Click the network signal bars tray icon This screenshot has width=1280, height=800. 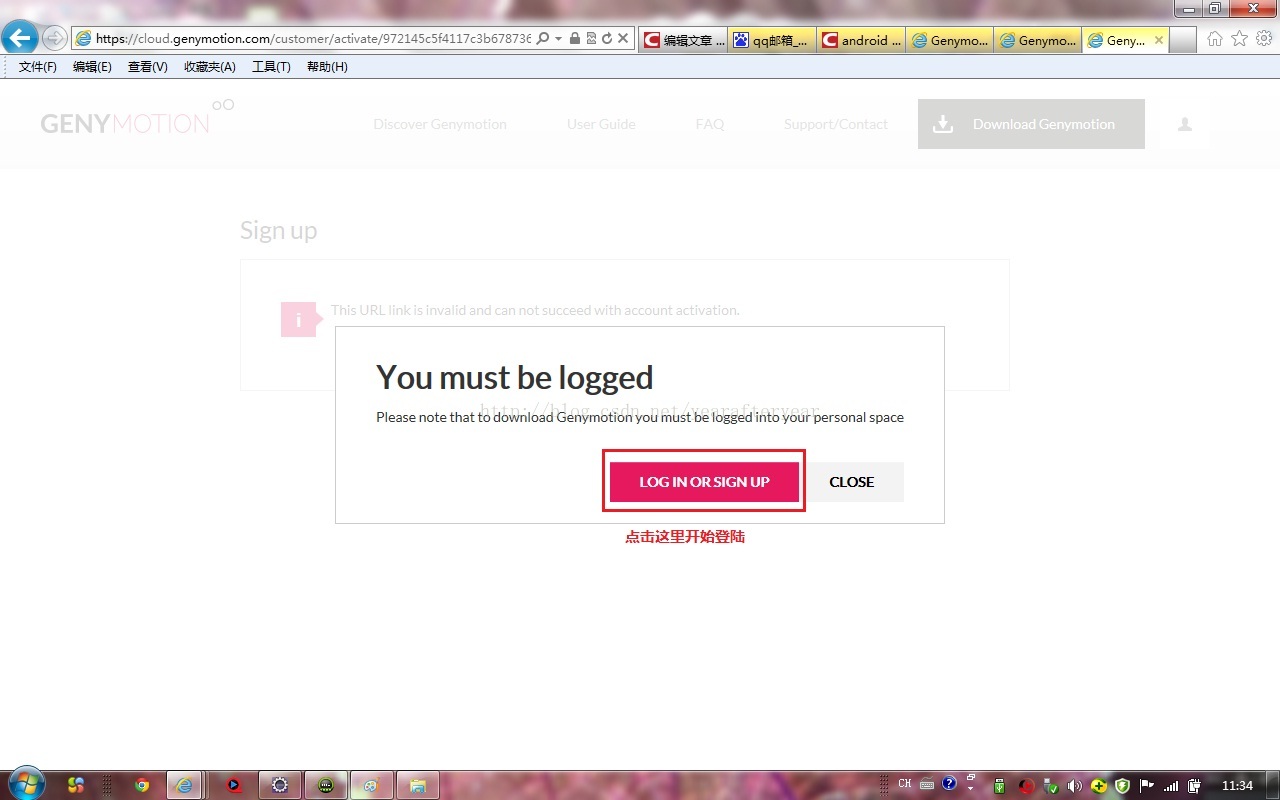coord(1171,786)
